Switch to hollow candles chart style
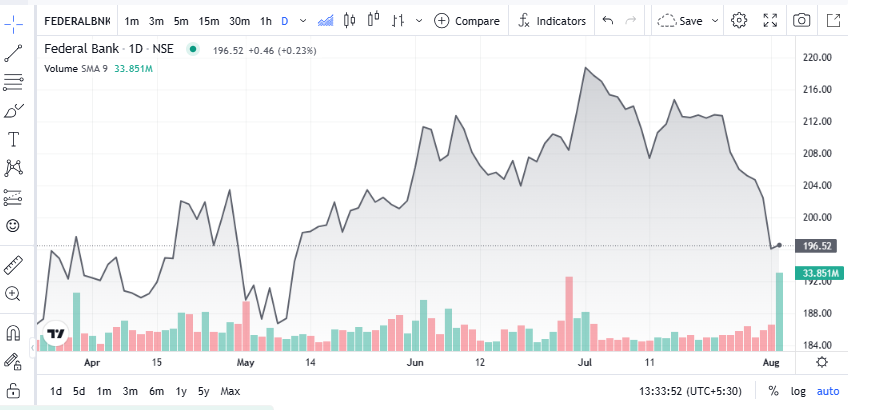Screen dimensions: 869x410 pos(374,21)
